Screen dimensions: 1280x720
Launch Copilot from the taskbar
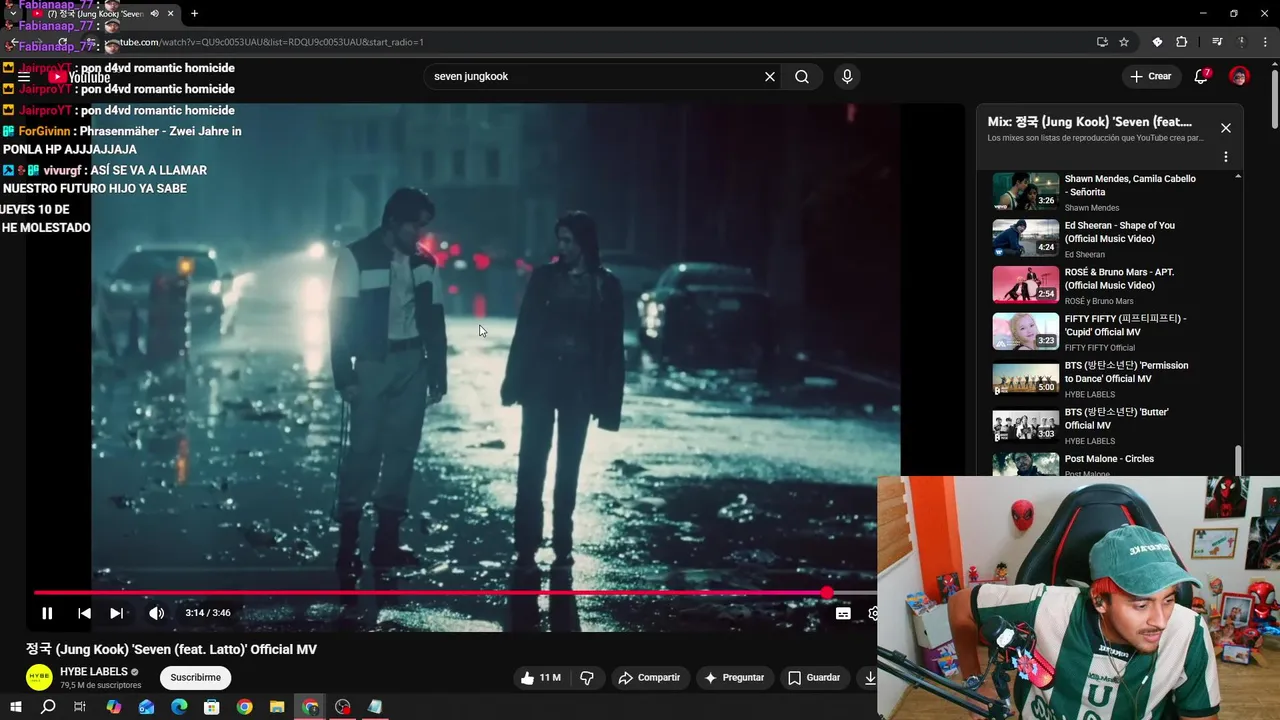pyautogui.click(x=113, y=707)
